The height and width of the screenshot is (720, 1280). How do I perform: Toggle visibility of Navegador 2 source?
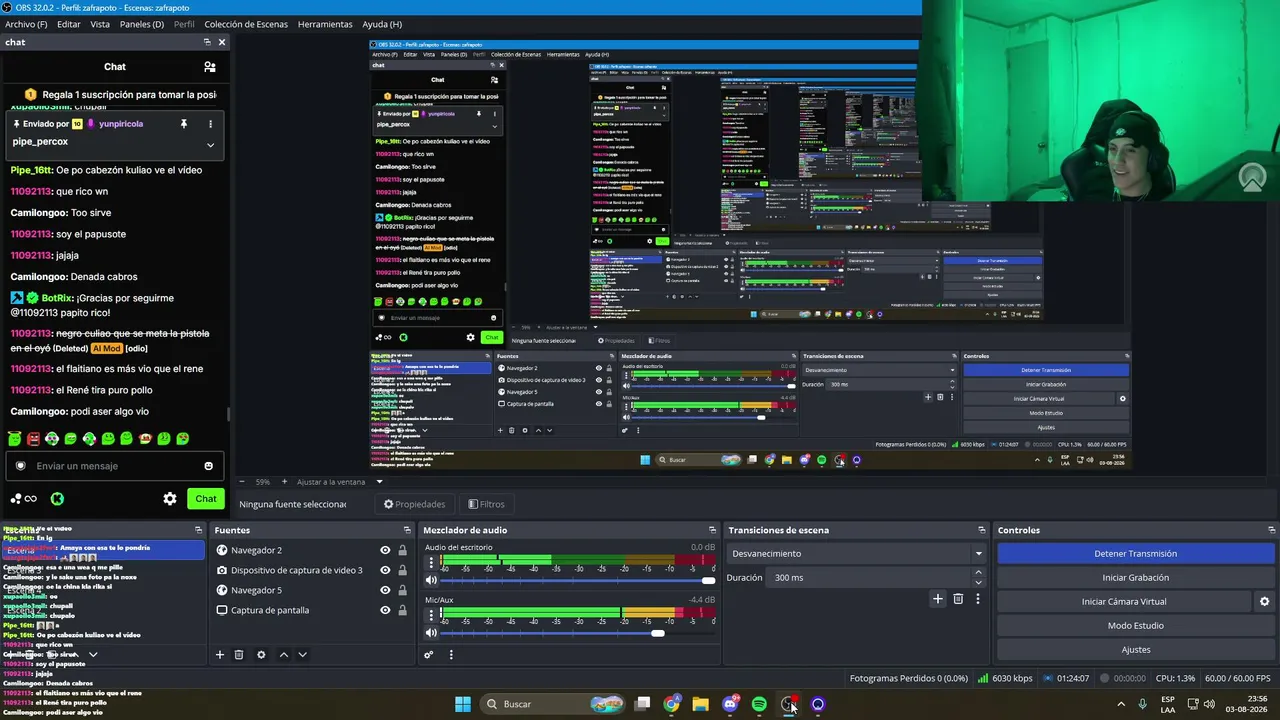[x=385, y=550]
